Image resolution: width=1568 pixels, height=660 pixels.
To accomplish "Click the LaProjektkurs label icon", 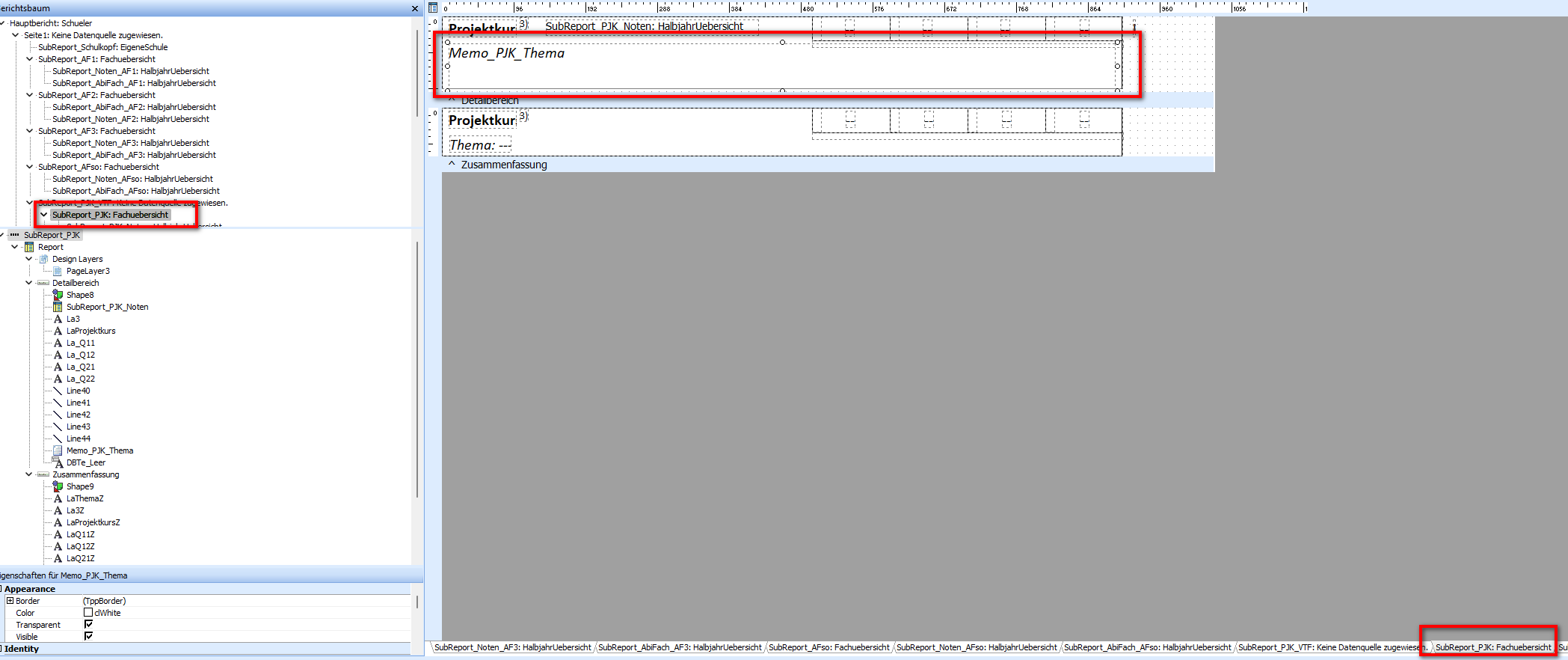I will tap(58, 331).
